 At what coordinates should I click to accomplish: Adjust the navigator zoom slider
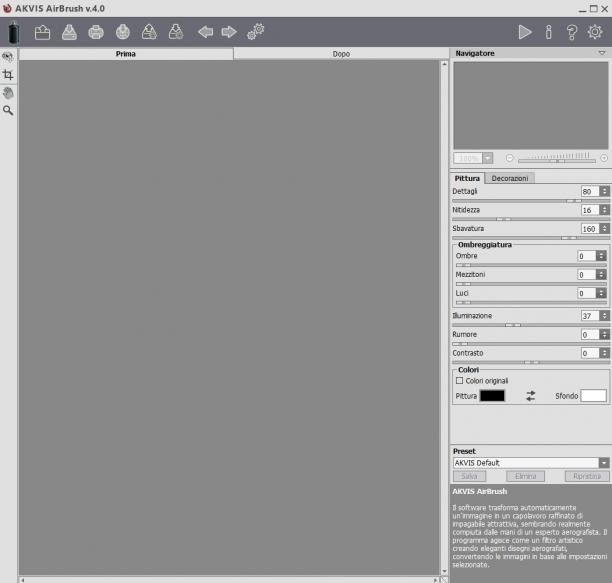[557, 160]
